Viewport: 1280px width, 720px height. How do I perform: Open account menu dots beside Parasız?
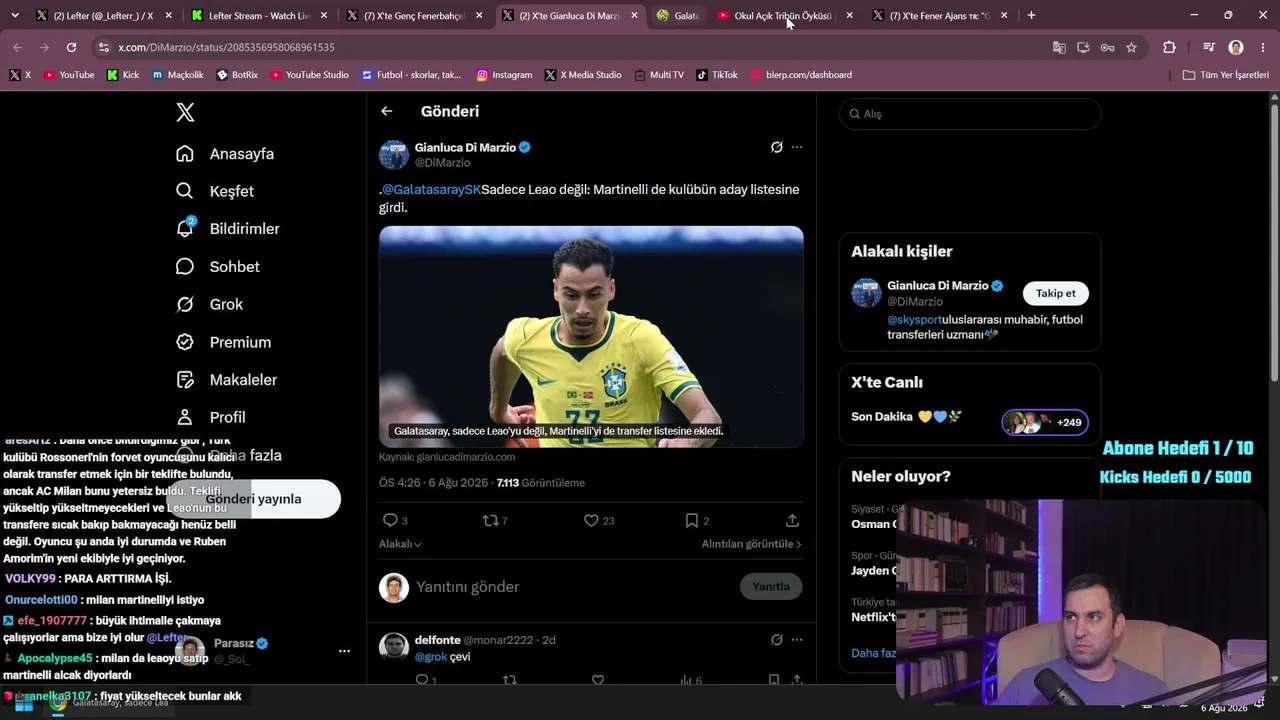[344, 651]
